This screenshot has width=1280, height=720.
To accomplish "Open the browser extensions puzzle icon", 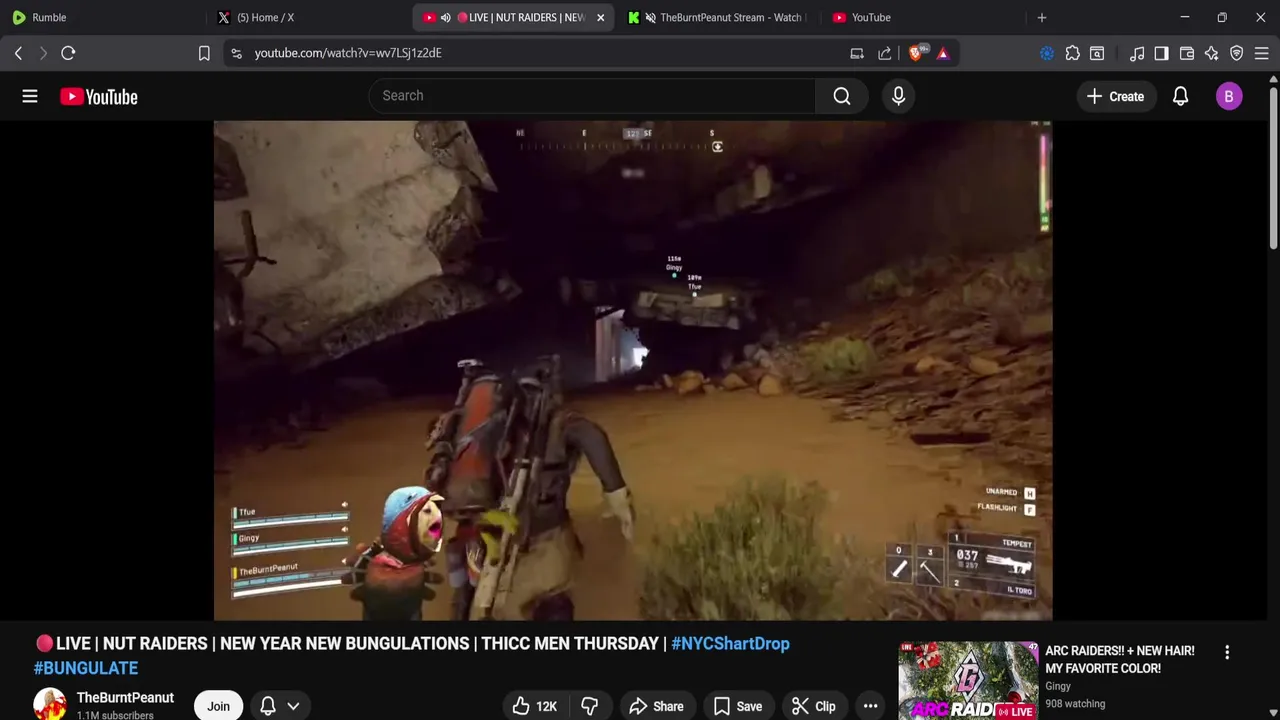I will [x=1072, y=53].
